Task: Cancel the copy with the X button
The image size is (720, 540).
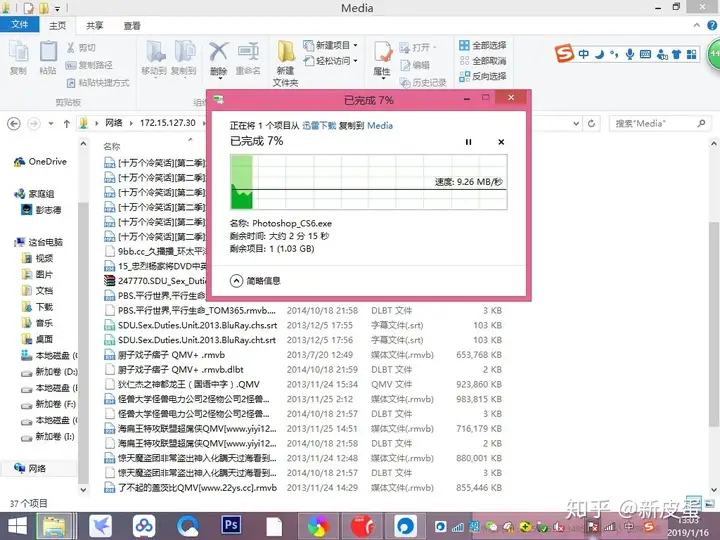Action: (x=501, y=142)
